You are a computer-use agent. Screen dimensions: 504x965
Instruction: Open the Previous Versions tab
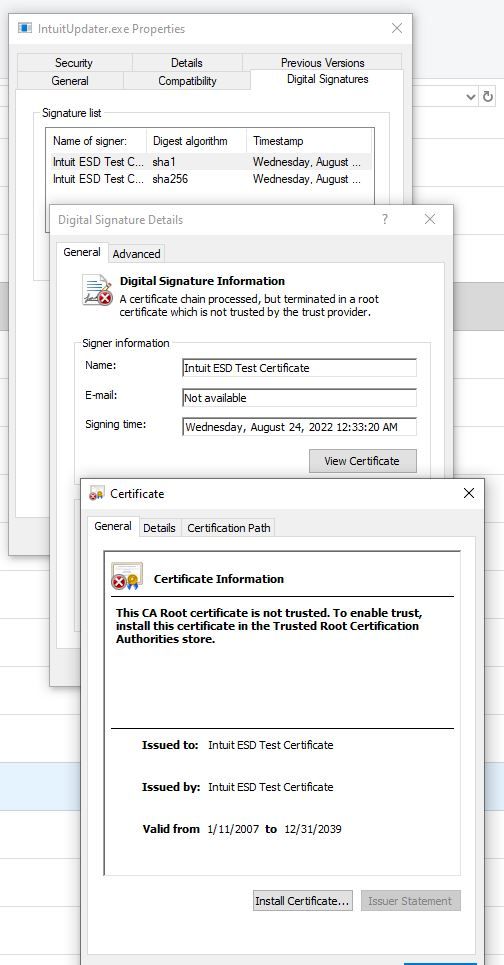(x=322, y=63)
